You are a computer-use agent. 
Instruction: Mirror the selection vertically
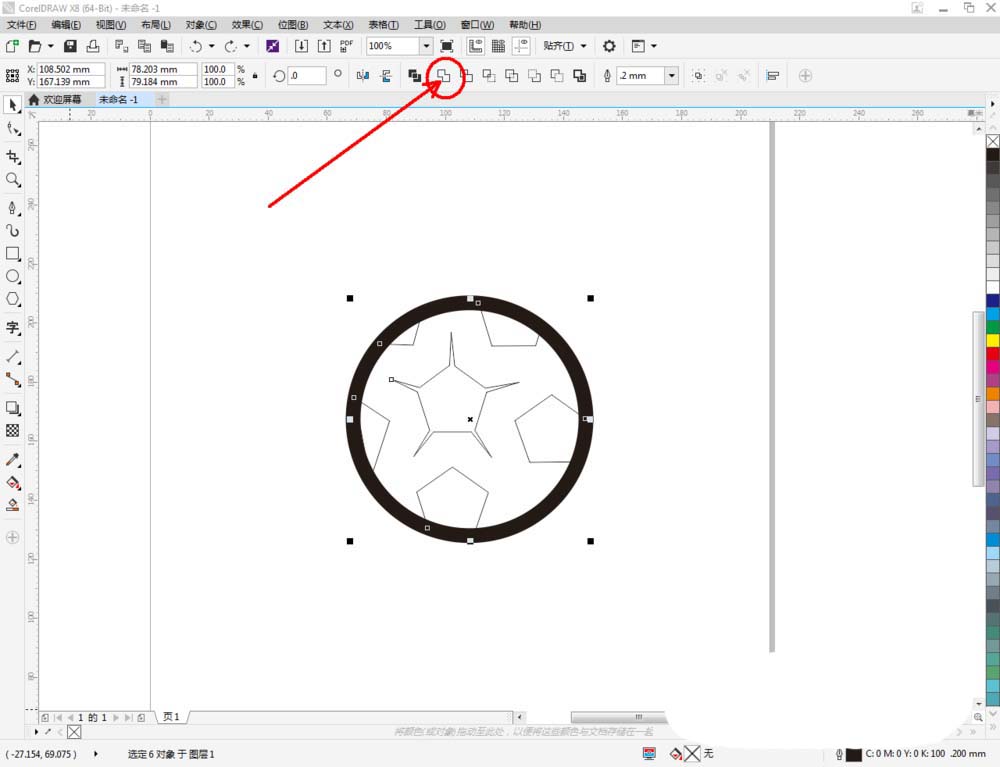(x=386, y=76)
